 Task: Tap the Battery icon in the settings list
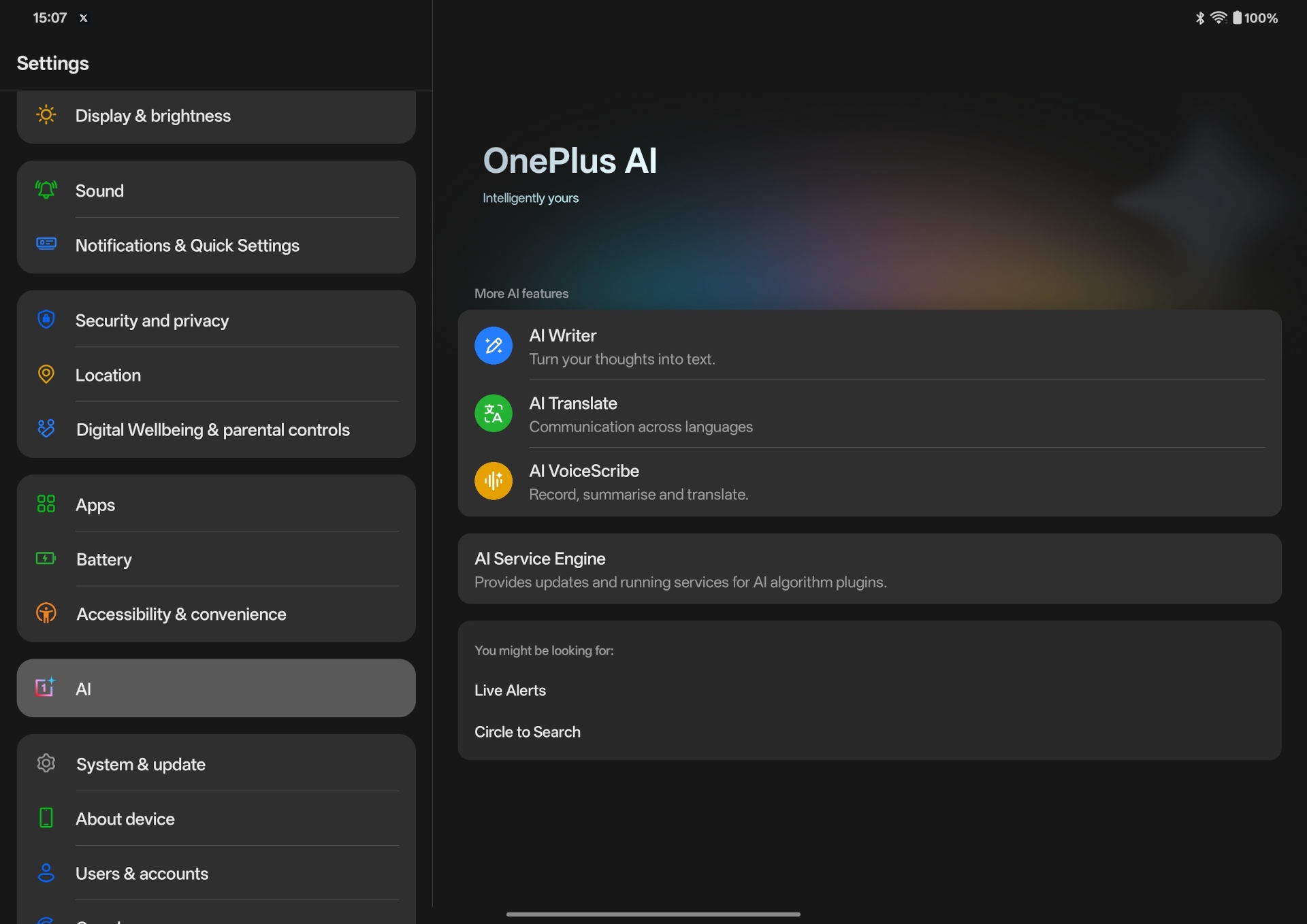(46, 559)
